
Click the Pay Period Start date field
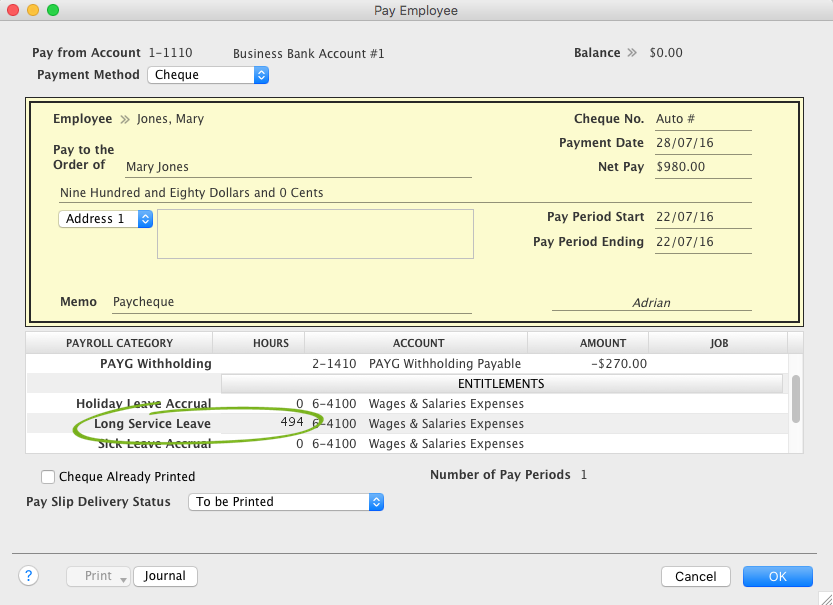pyautogui.click(x=702, y=217)
